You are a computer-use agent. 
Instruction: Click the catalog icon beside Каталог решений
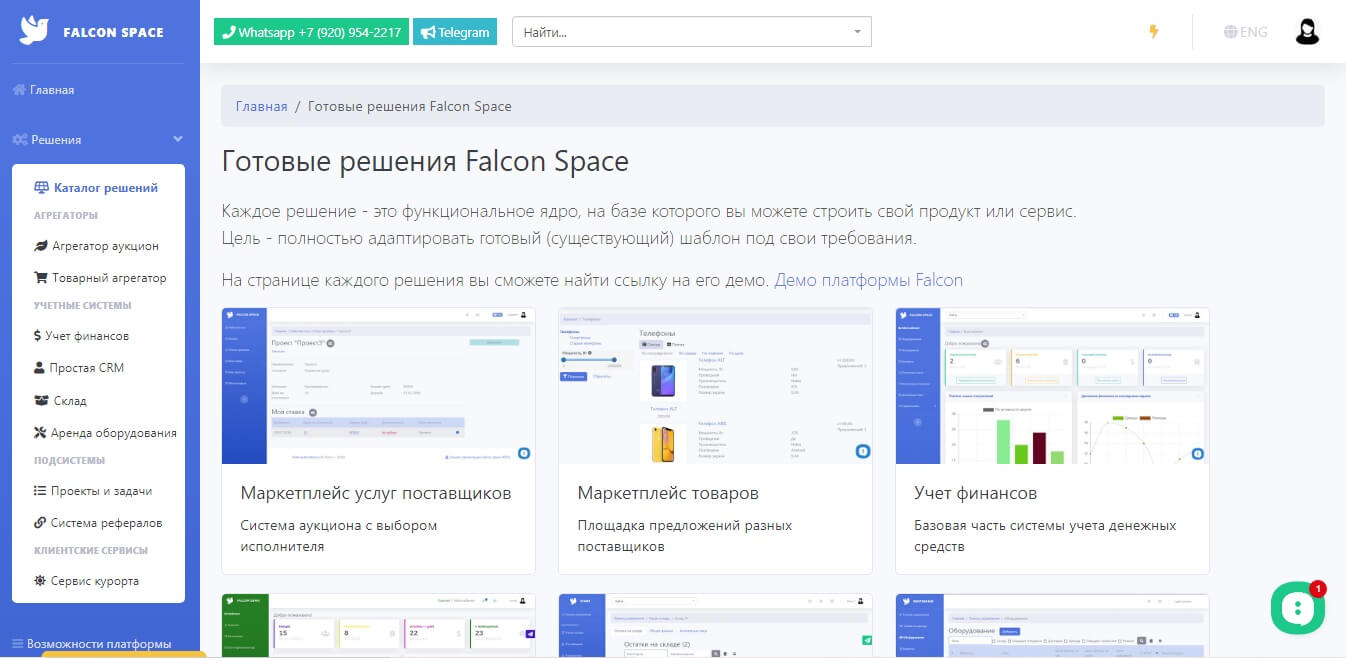point(41,187)
